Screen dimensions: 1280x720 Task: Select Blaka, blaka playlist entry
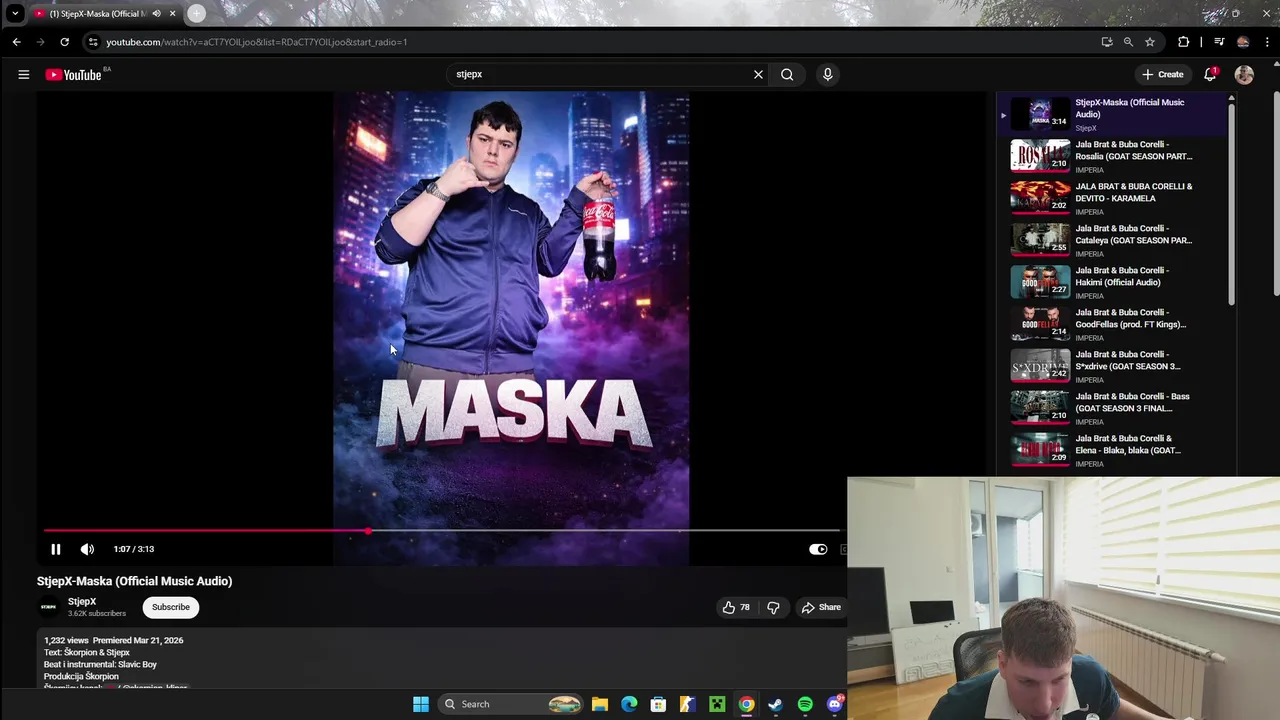pos(1113,450)
